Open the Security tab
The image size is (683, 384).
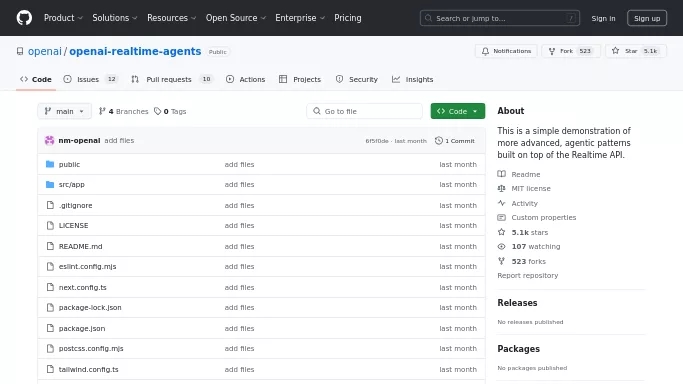pyautogui.click(x=356, y=79)
